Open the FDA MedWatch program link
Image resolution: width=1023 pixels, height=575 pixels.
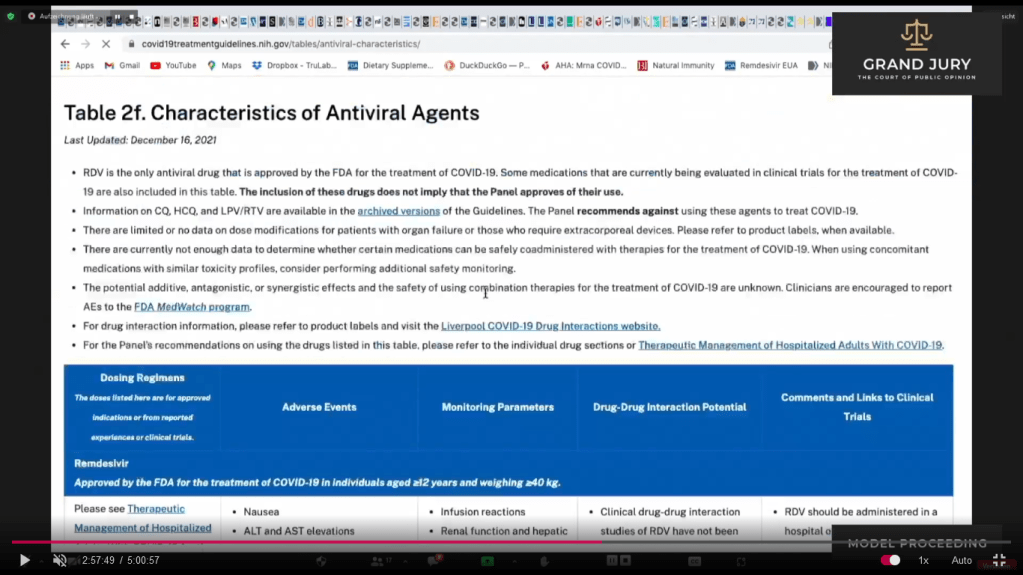[192, 307]
